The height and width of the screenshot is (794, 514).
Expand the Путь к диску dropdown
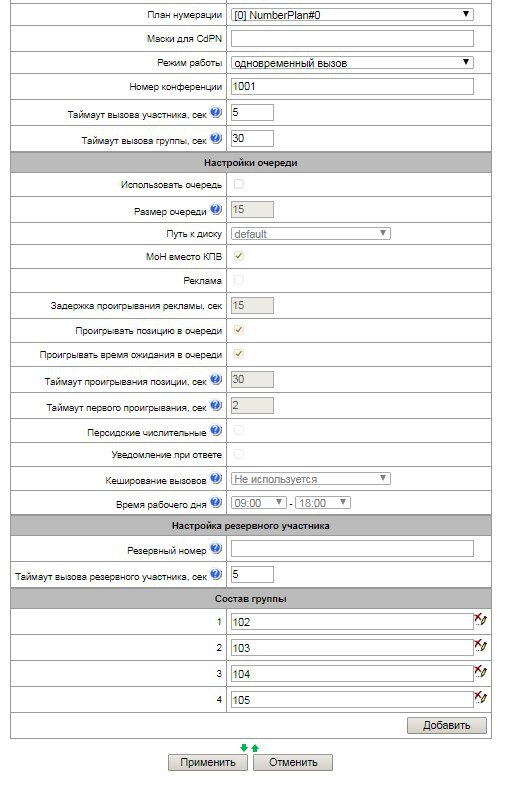coord(310,233)
